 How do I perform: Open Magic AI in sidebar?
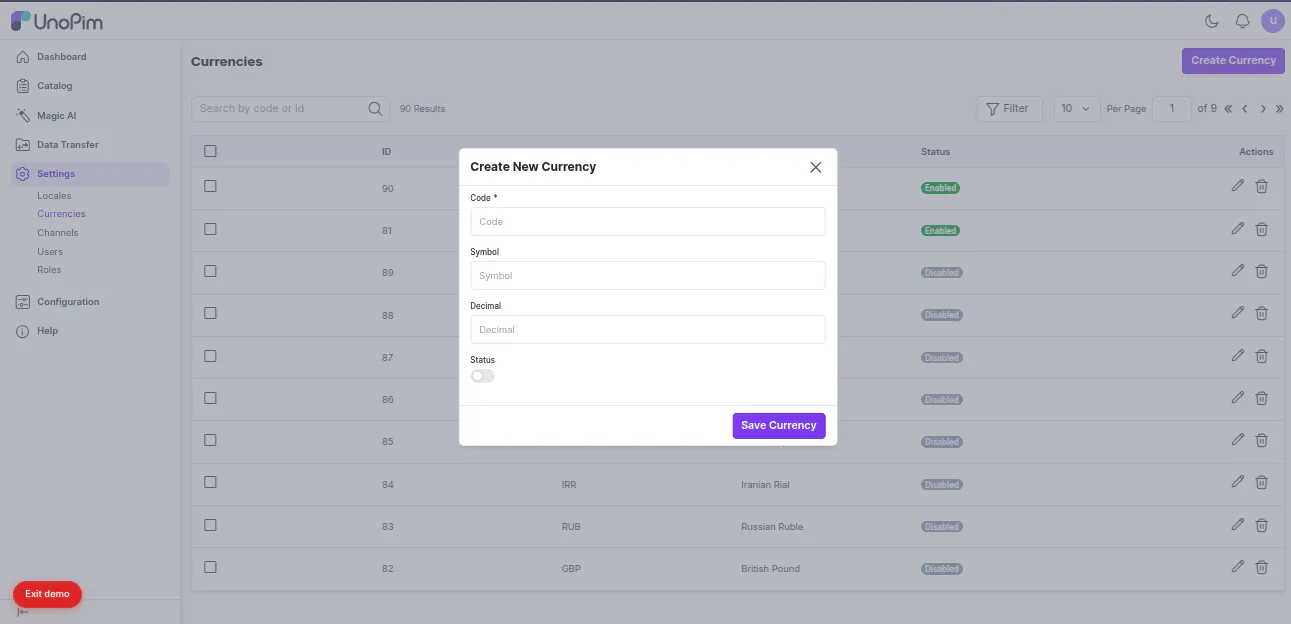click(x=90, y=116)
